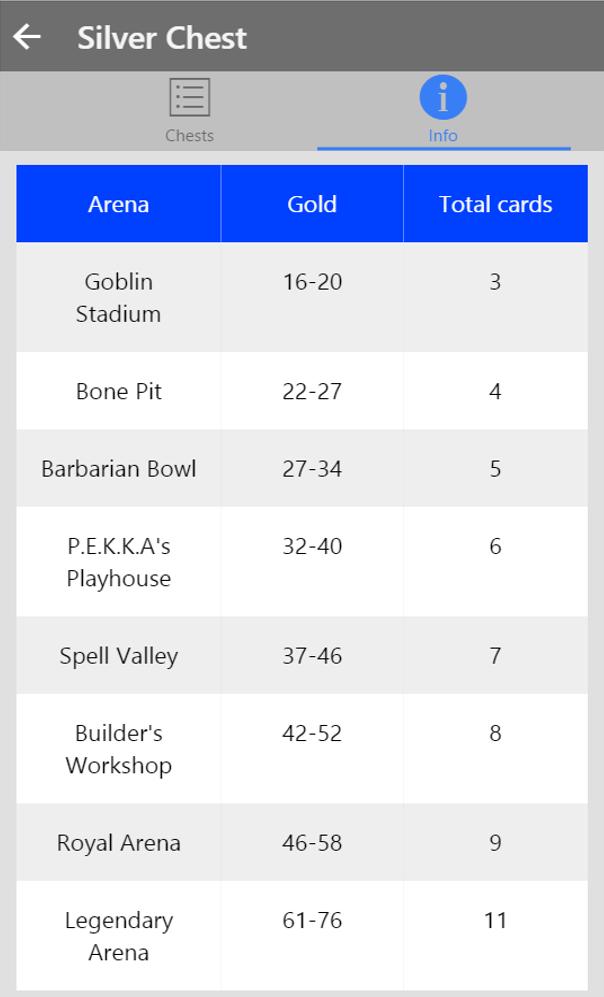
Task: Select the Goblin Stadium row
Action: (x=118, y=297)
